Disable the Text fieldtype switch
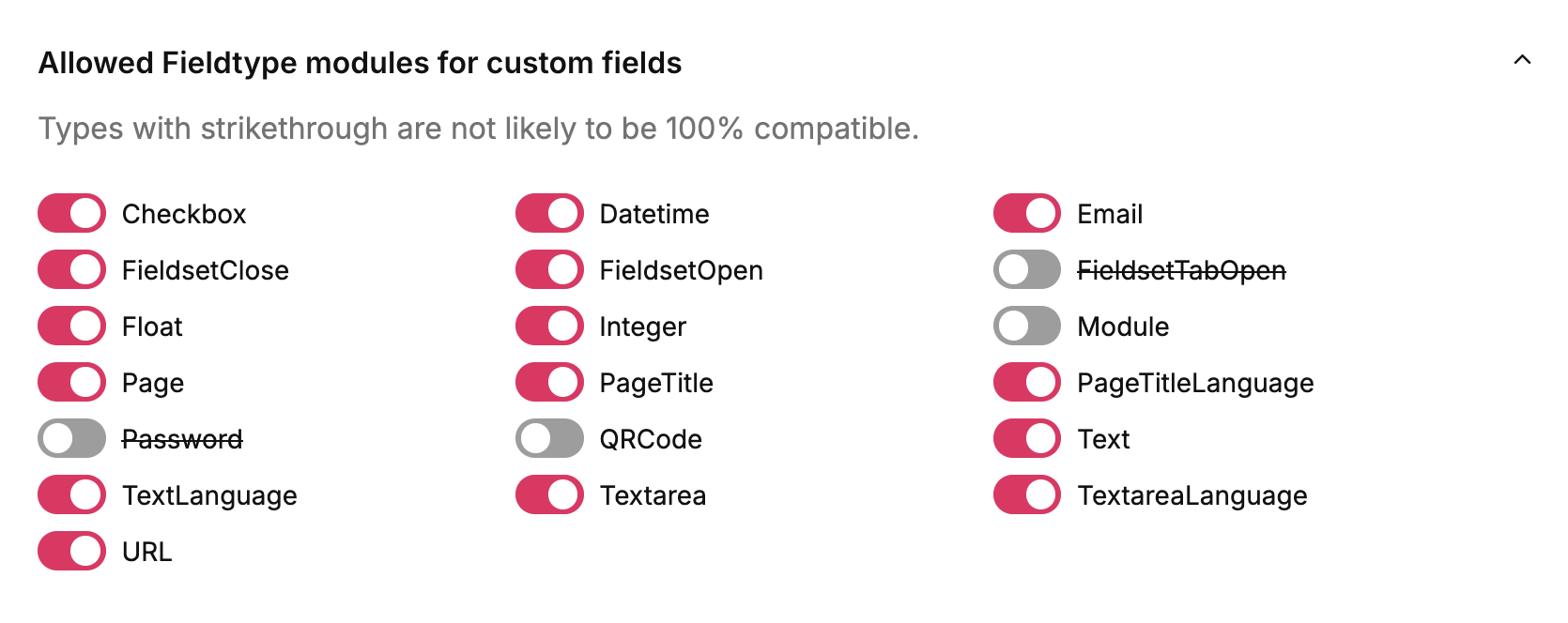 click(1027, 439)
